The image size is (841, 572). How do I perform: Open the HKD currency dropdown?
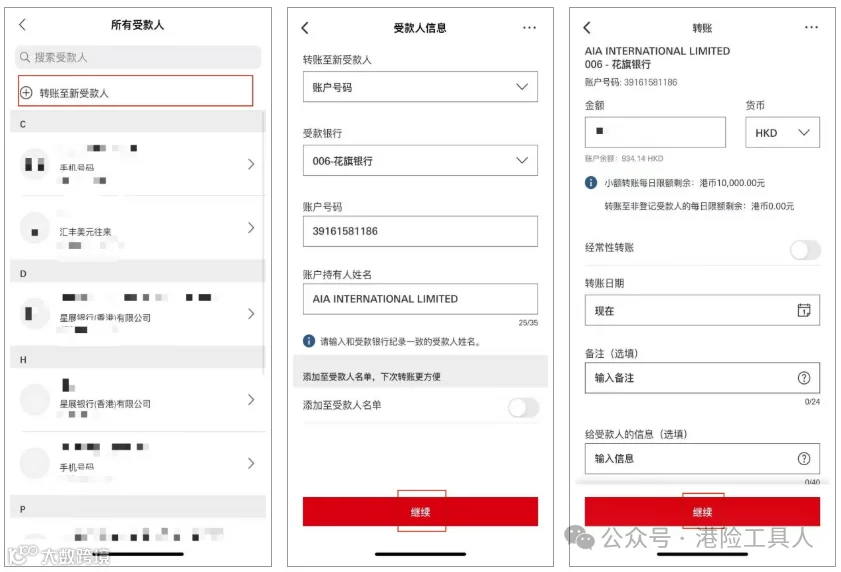[x=782, y=132]
